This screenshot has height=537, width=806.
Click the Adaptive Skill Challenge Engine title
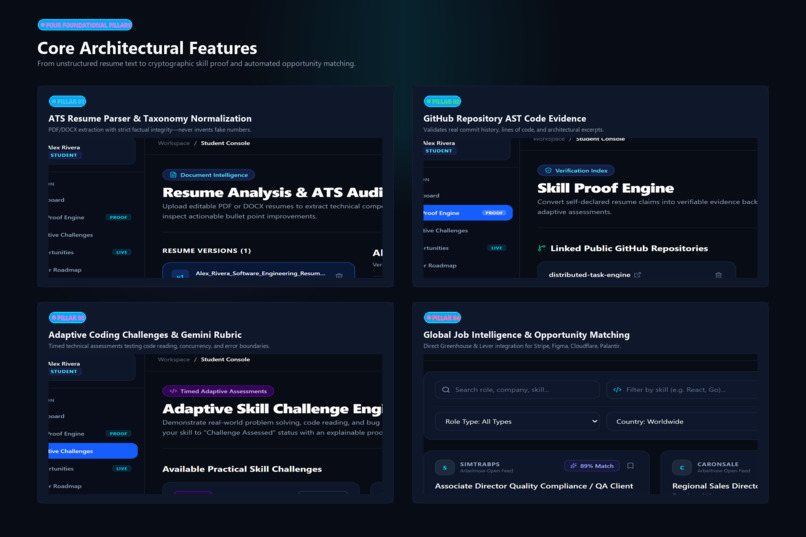[272, 409]
